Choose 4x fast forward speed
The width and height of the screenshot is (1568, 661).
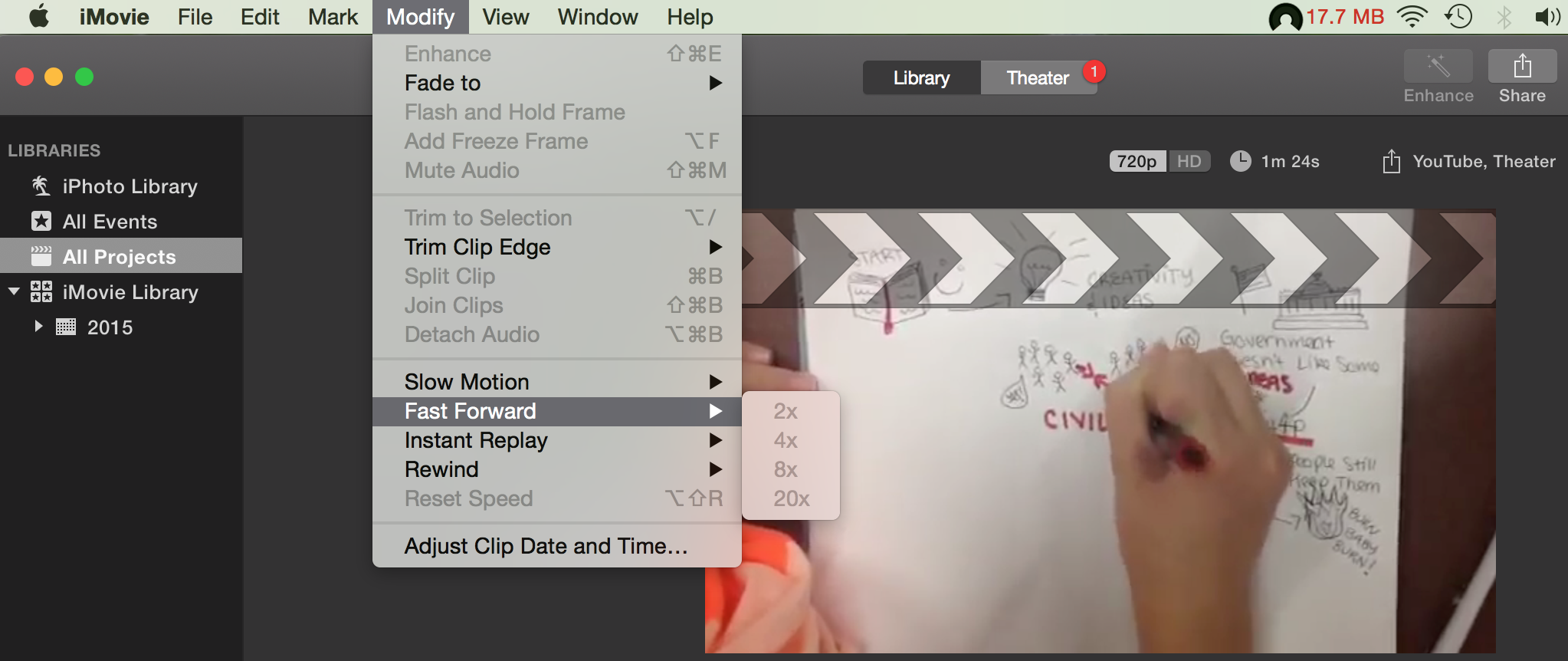tap(786, 440)
